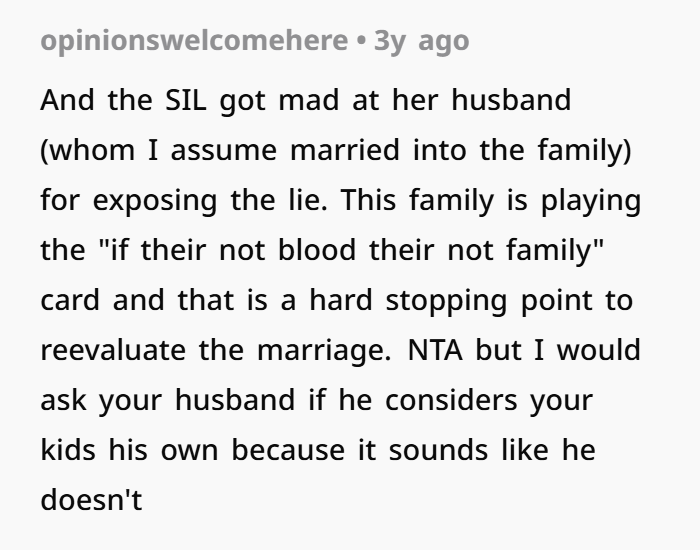This screenshot has height=550, width=700.
Task: Click the word "reevaluate" in the comment
Action: click(110, 352)
